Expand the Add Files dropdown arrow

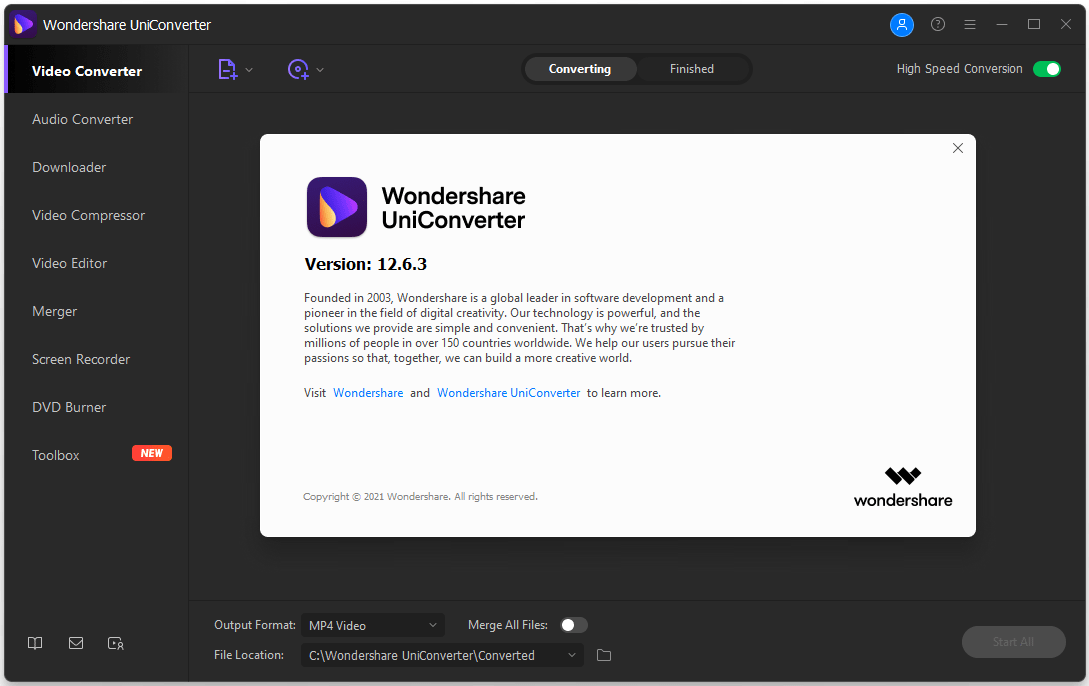[249, 69]
